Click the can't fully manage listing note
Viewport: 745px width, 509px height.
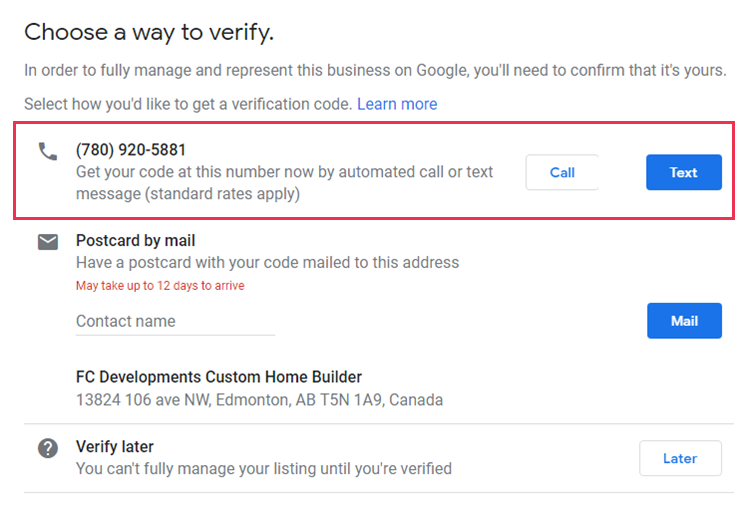point(264,468)
